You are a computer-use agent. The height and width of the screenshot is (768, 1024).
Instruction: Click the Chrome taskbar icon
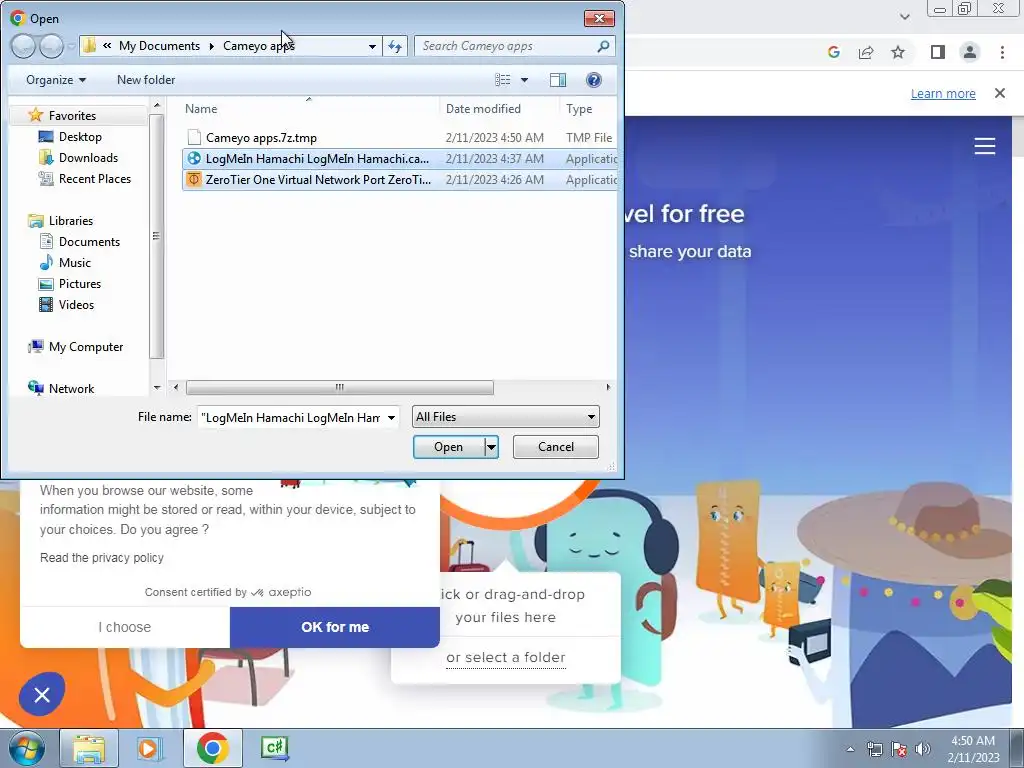pos(212,748)
